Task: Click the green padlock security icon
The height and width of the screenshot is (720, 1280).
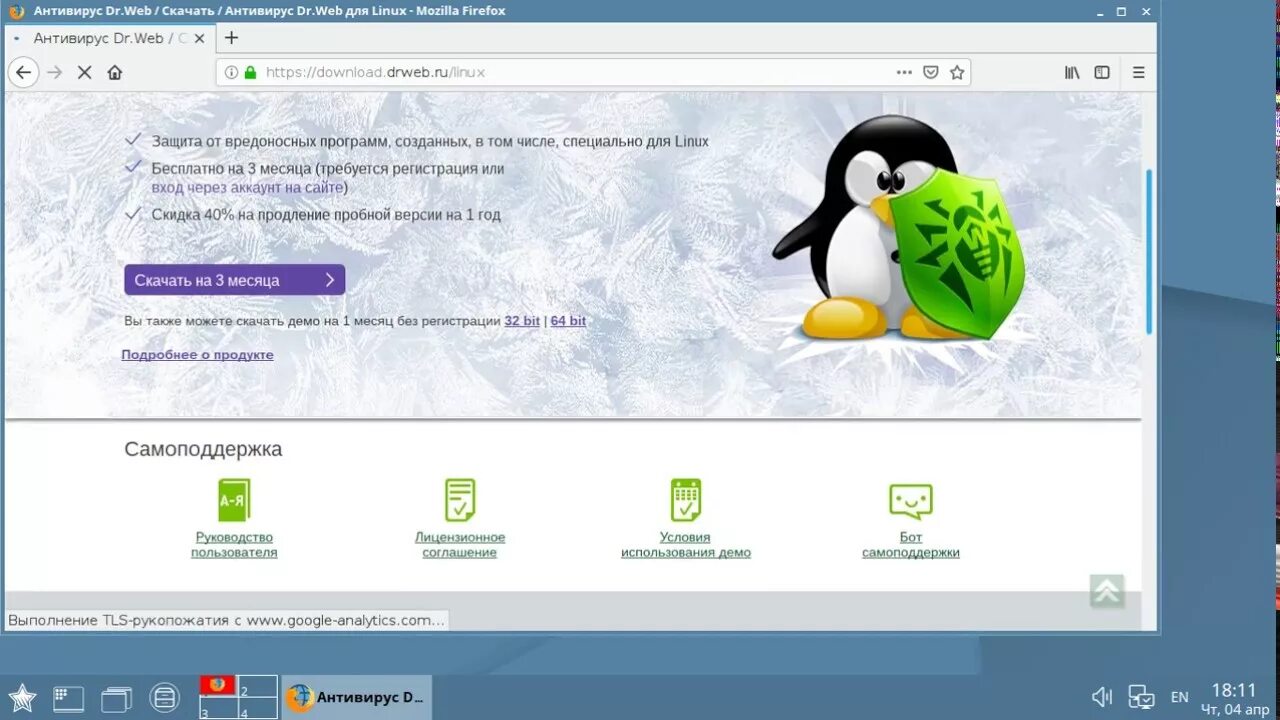Action: click(250, 72)
